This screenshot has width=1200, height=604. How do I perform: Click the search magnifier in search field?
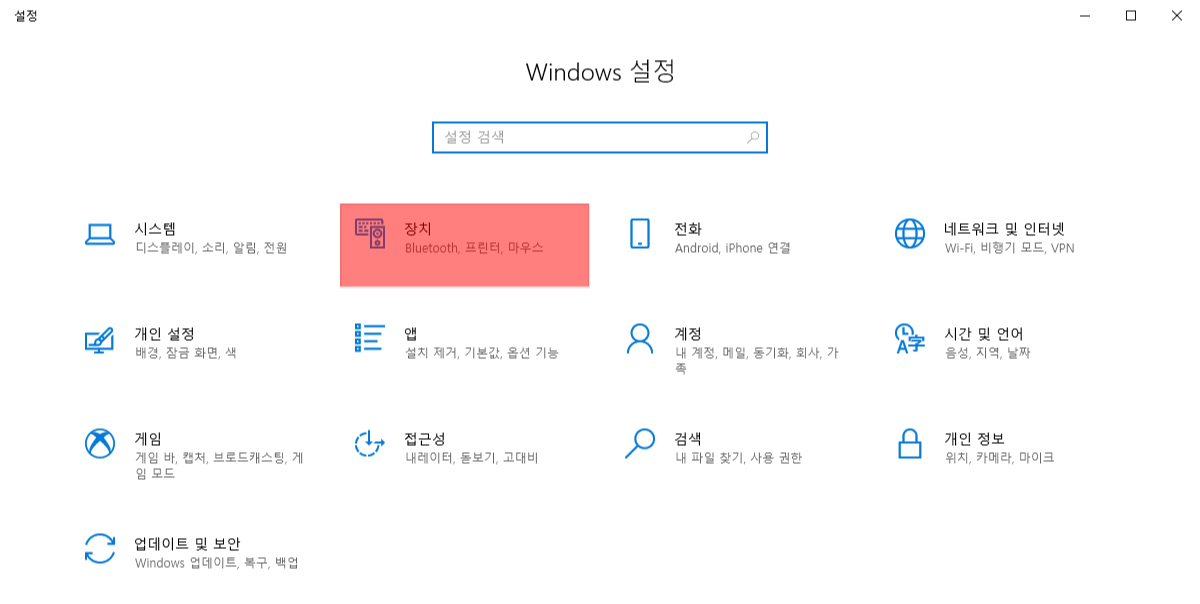point(755,137)
